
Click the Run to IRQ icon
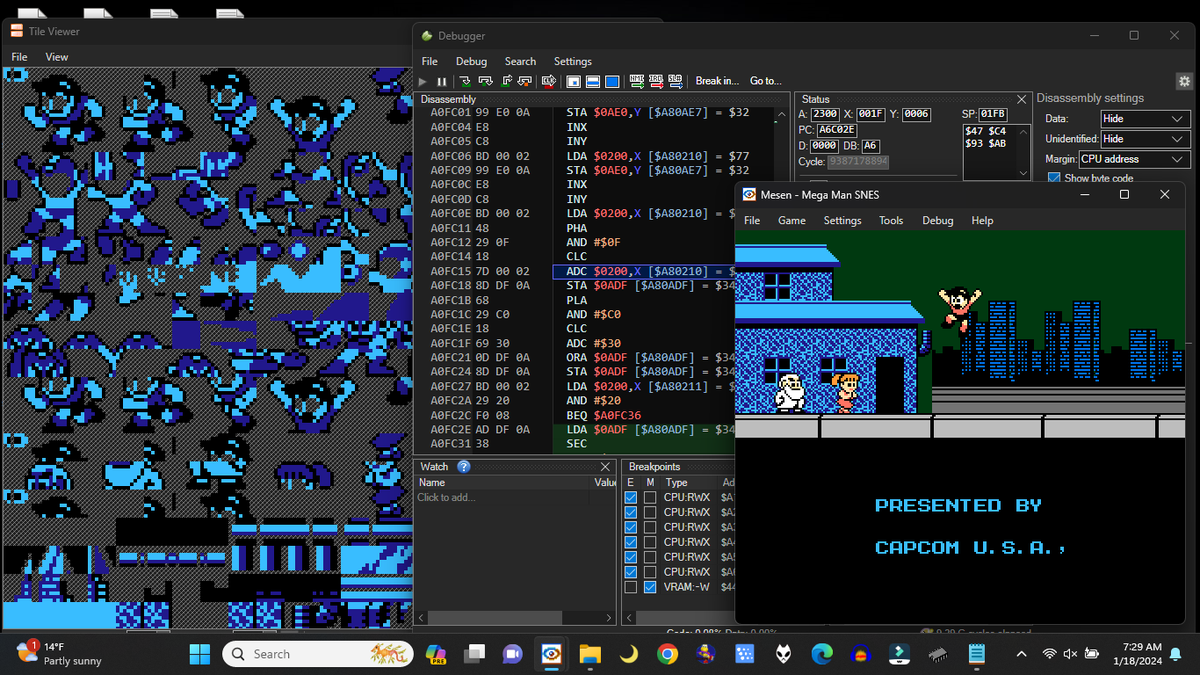(x=657, y=81)
